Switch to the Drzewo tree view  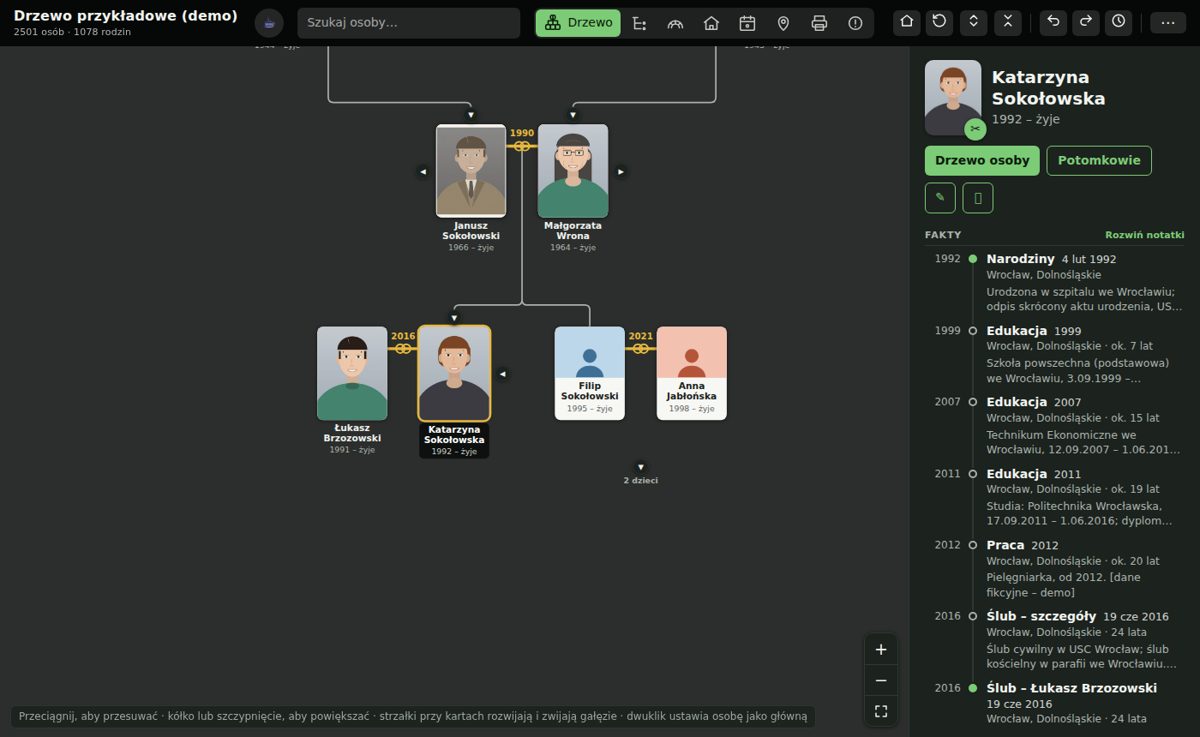(578, 23)
